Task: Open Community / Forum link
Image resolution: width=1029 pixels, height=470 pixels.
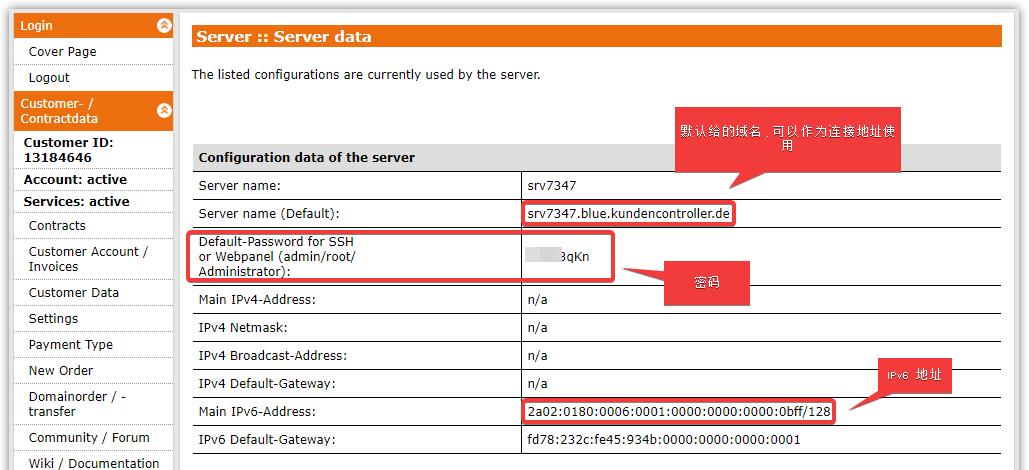Action: click(x=89, y=438)
